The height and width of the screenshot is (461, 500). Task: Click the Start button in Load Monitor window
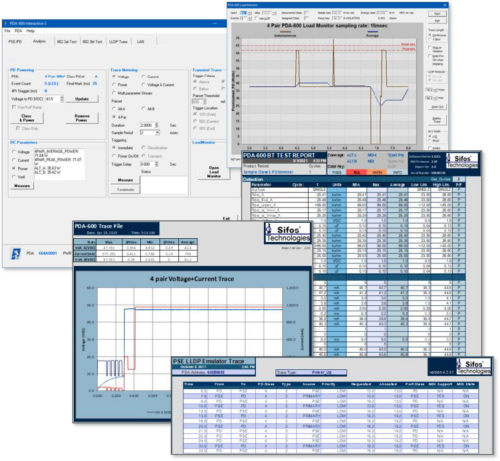pos(437,14)
